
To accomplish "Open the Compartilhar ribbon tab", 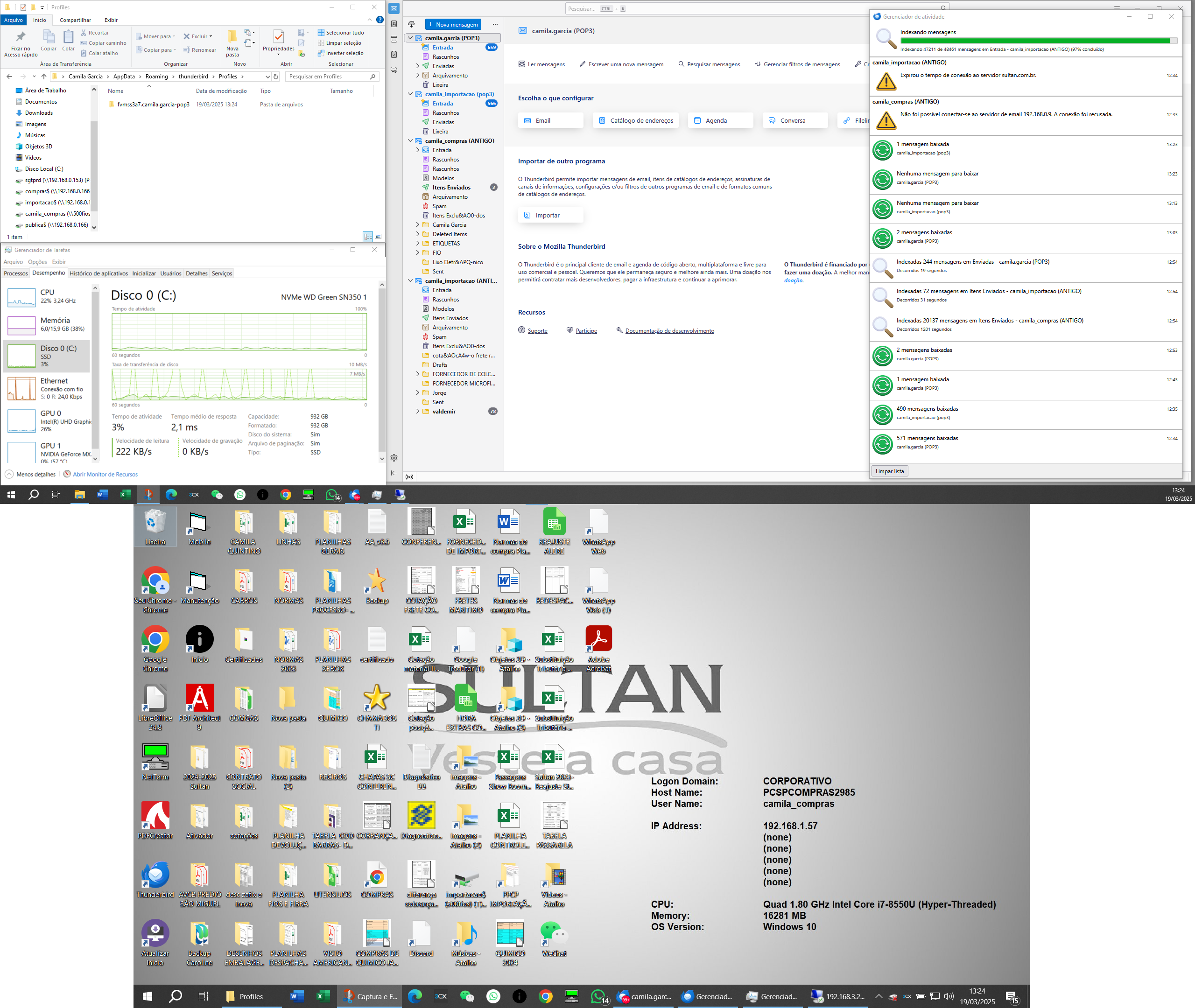I will pyautogui.click(x=75, y=20).
